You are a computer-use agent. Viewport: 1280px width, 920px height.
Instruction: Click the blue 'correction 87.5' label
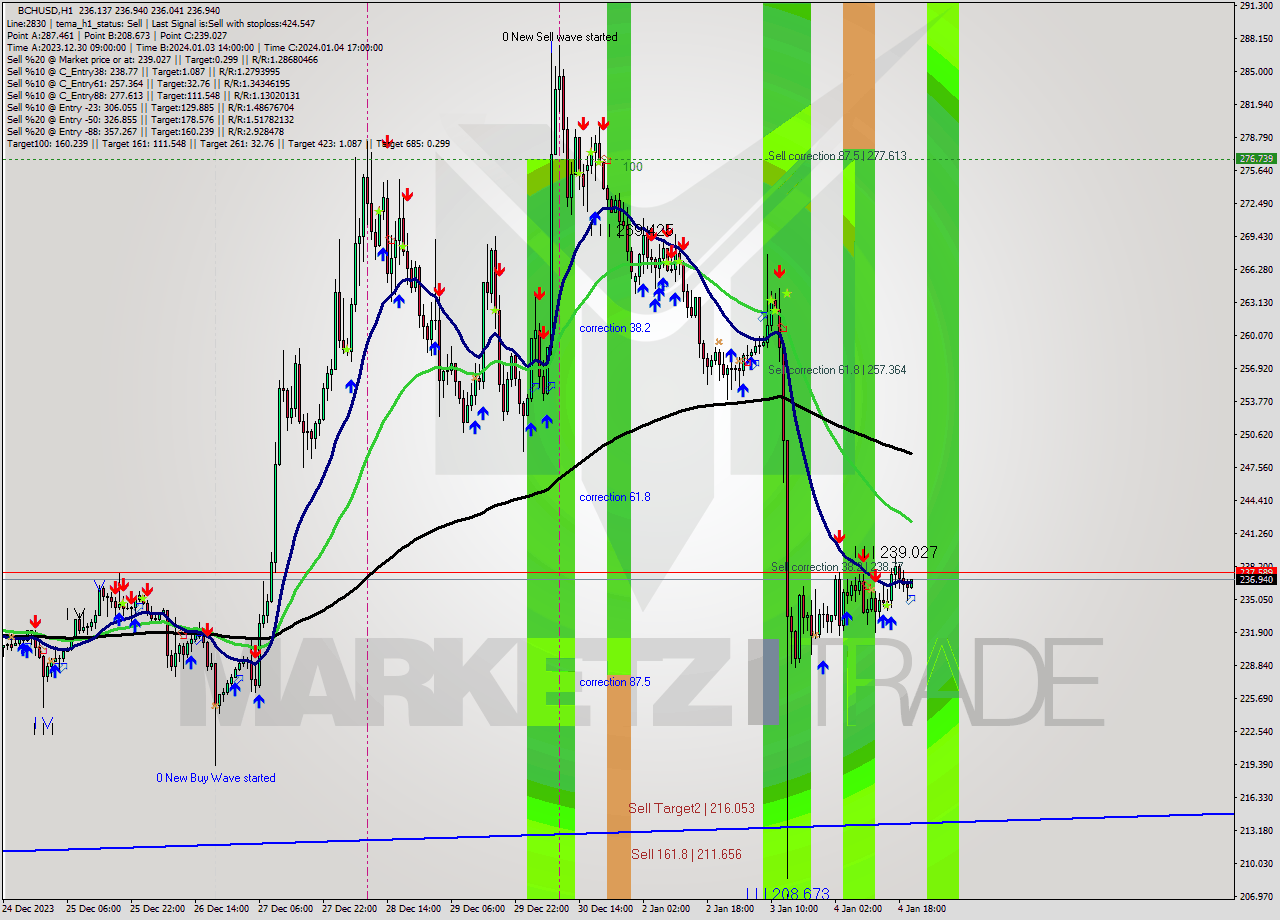pos(615,682)
